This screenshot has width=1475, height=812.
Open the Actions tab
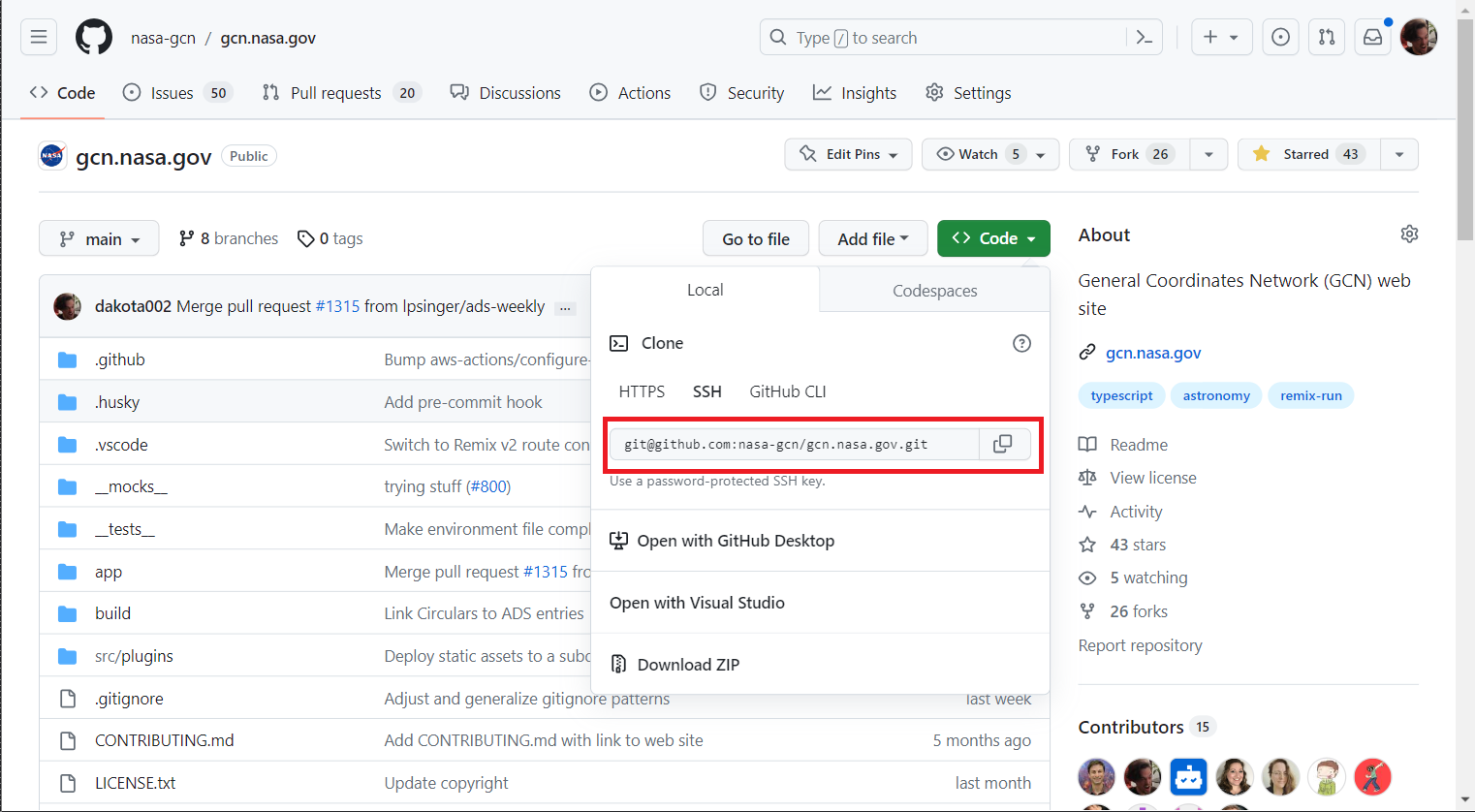point(630,93)
